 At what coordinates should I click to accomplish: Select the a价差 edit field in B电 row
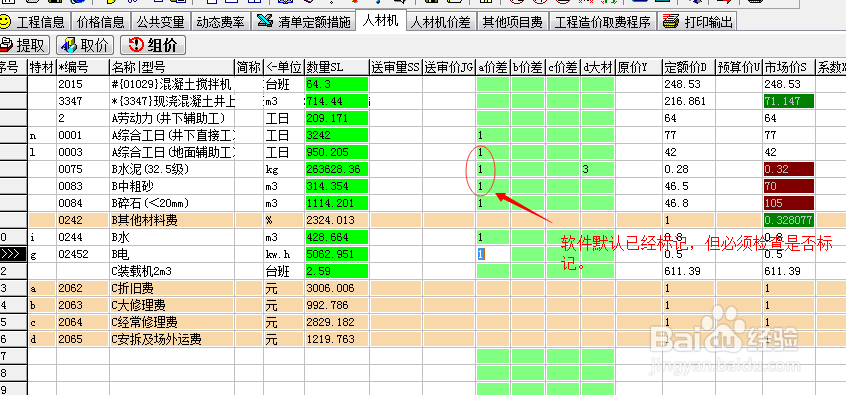(x=493, y=254)
